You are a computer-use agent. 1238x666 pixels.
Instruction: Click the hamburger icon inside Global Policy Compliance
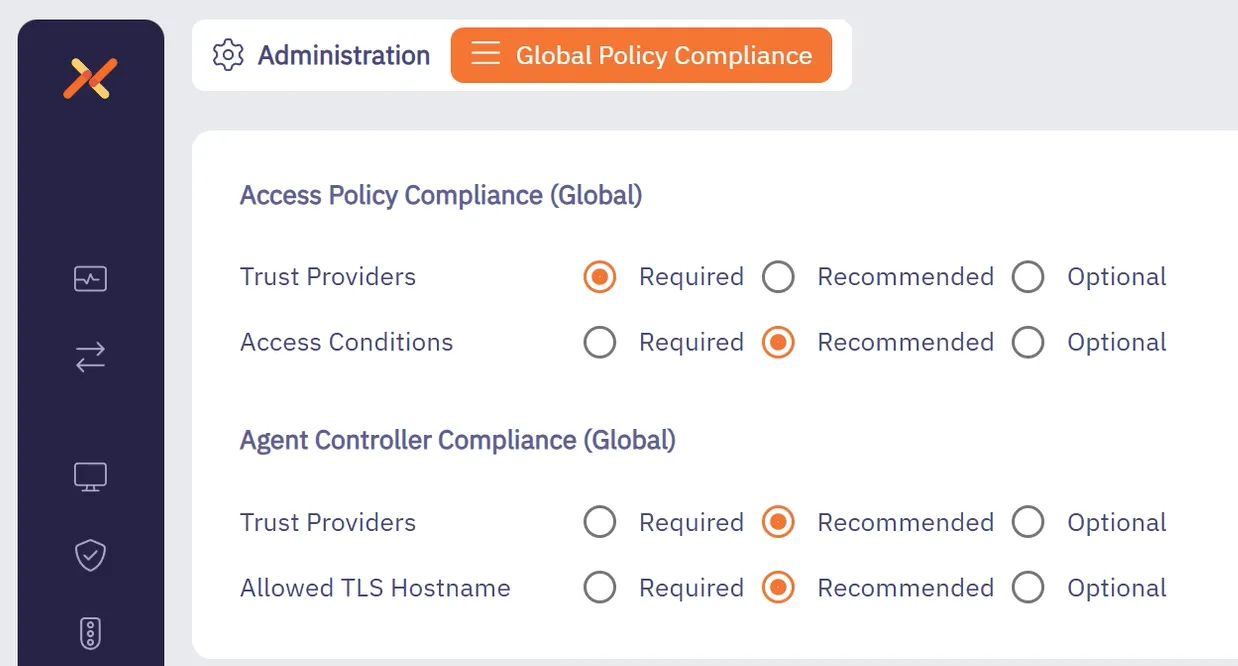point(486,55)
